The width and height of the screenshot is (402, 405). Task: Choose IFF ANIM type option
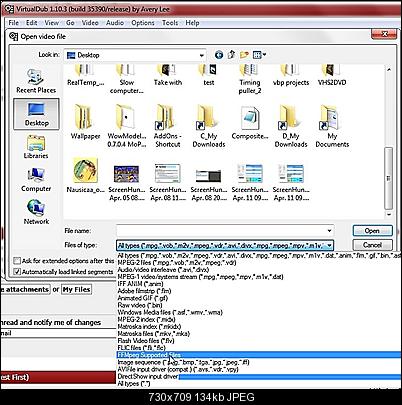[x=258, y=284]
